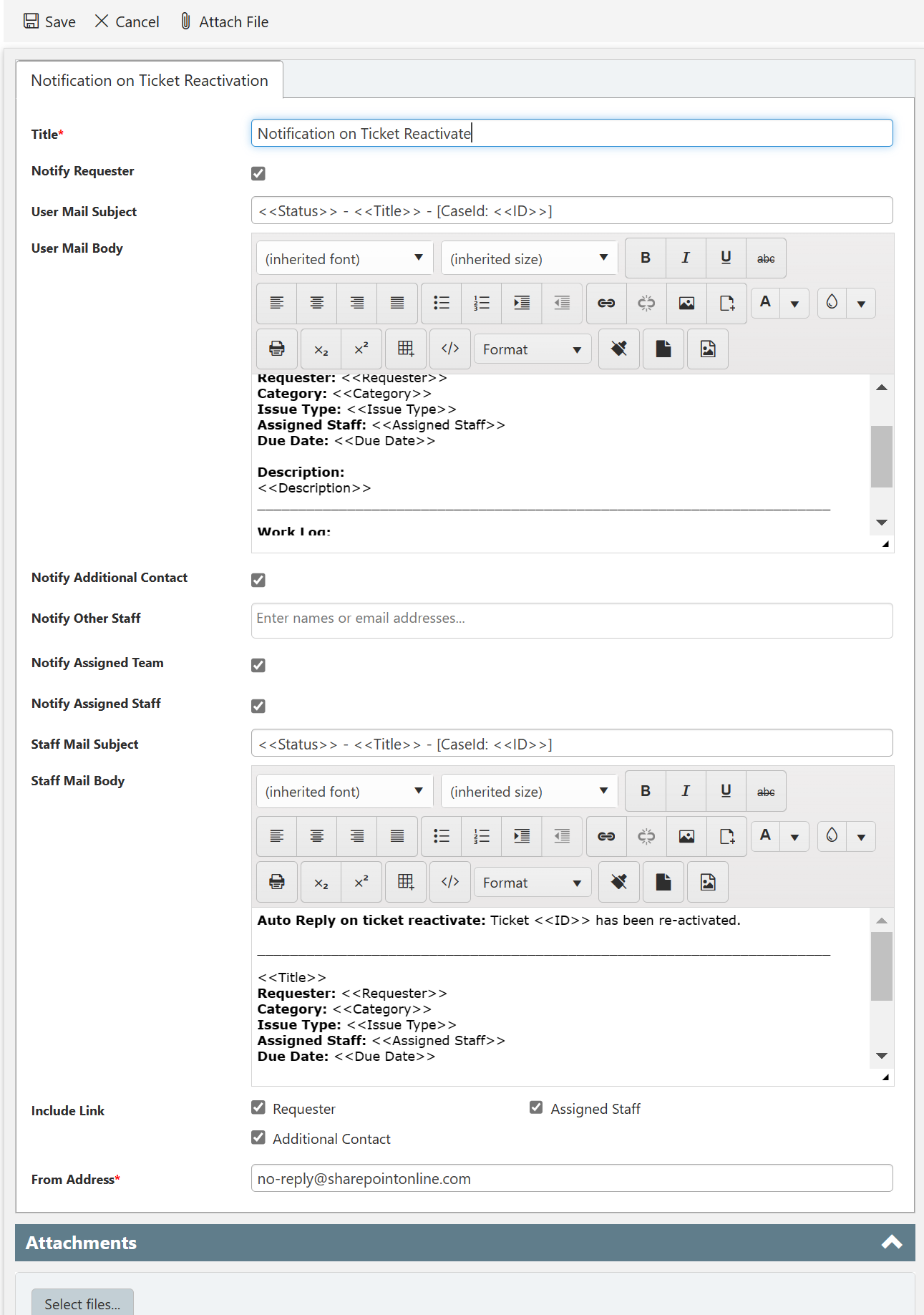This screenshot has width=924, height=1315.
Task: Click Attach File in top toolbar
Action: pyautogui.click(x=224, y=21)
